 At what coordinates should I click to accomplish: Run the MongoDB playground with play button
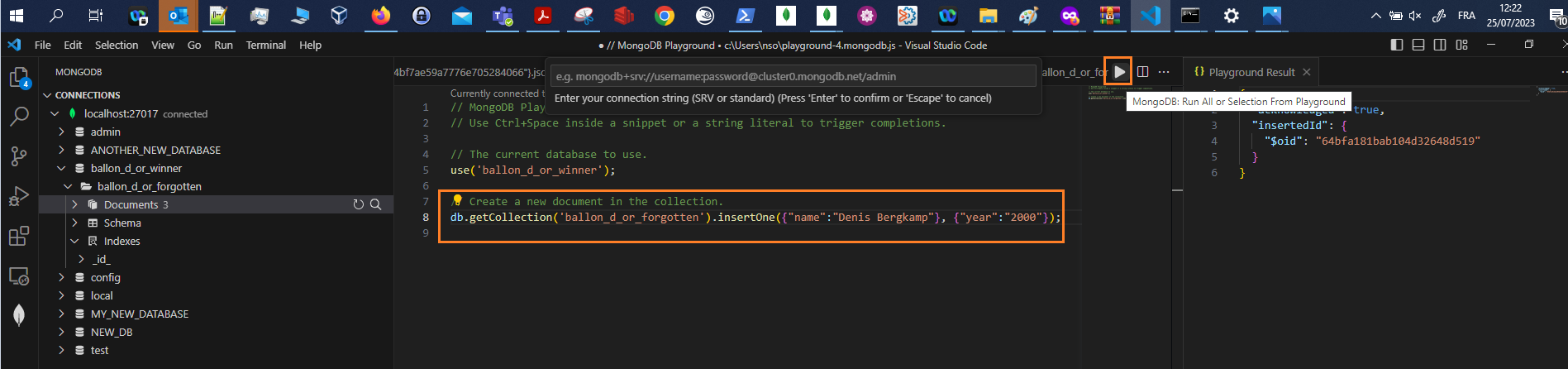coord(1118,72)
